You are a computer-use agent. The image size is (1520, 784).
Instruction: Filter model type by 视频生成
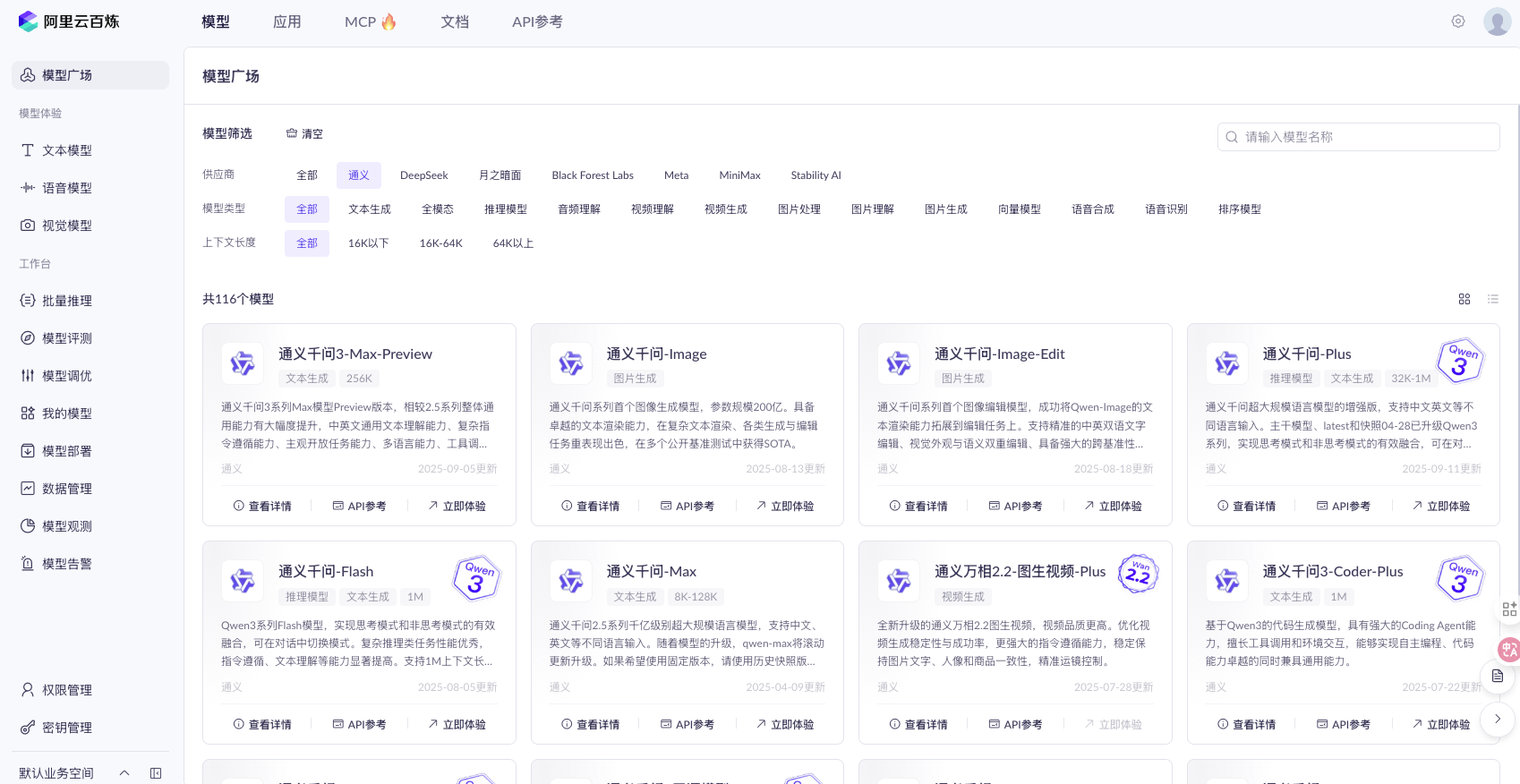tap(726, 209)
